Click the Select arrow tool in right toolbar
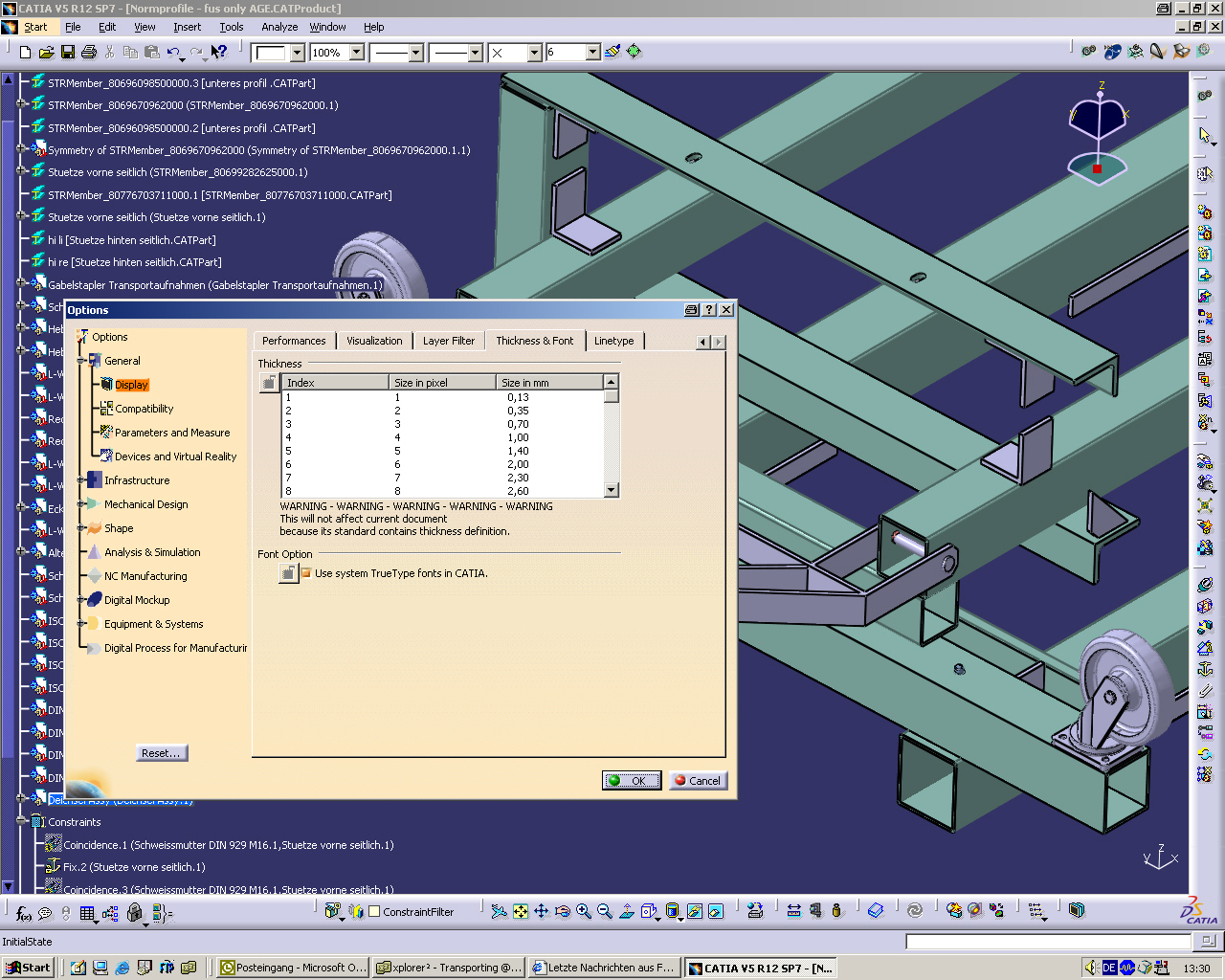 [x=1204, y=135]
